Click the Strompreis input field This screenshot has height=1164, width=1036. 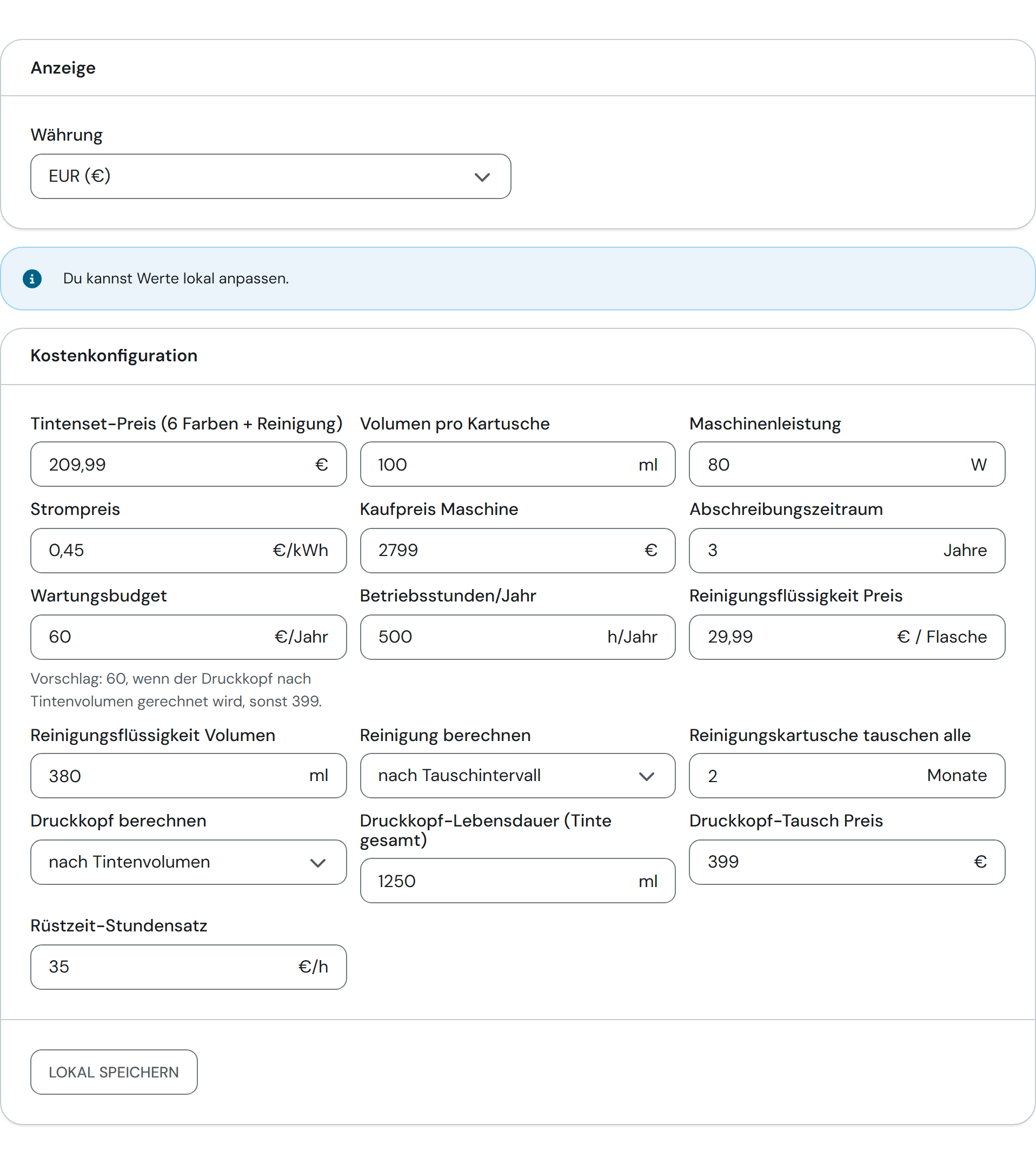tap(188, 550)
